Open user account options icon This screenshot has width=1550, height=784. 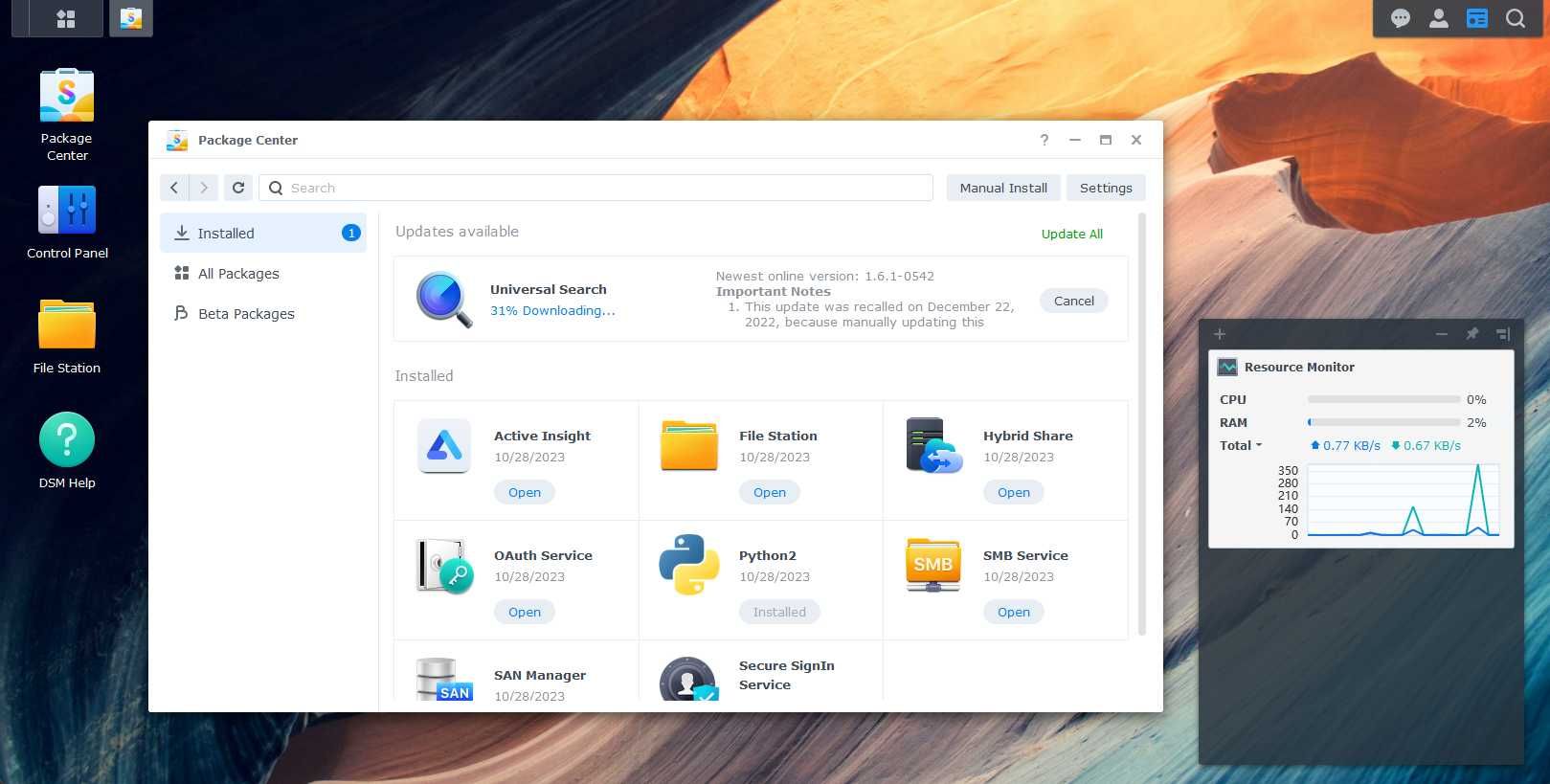(x=1439, y=18)
